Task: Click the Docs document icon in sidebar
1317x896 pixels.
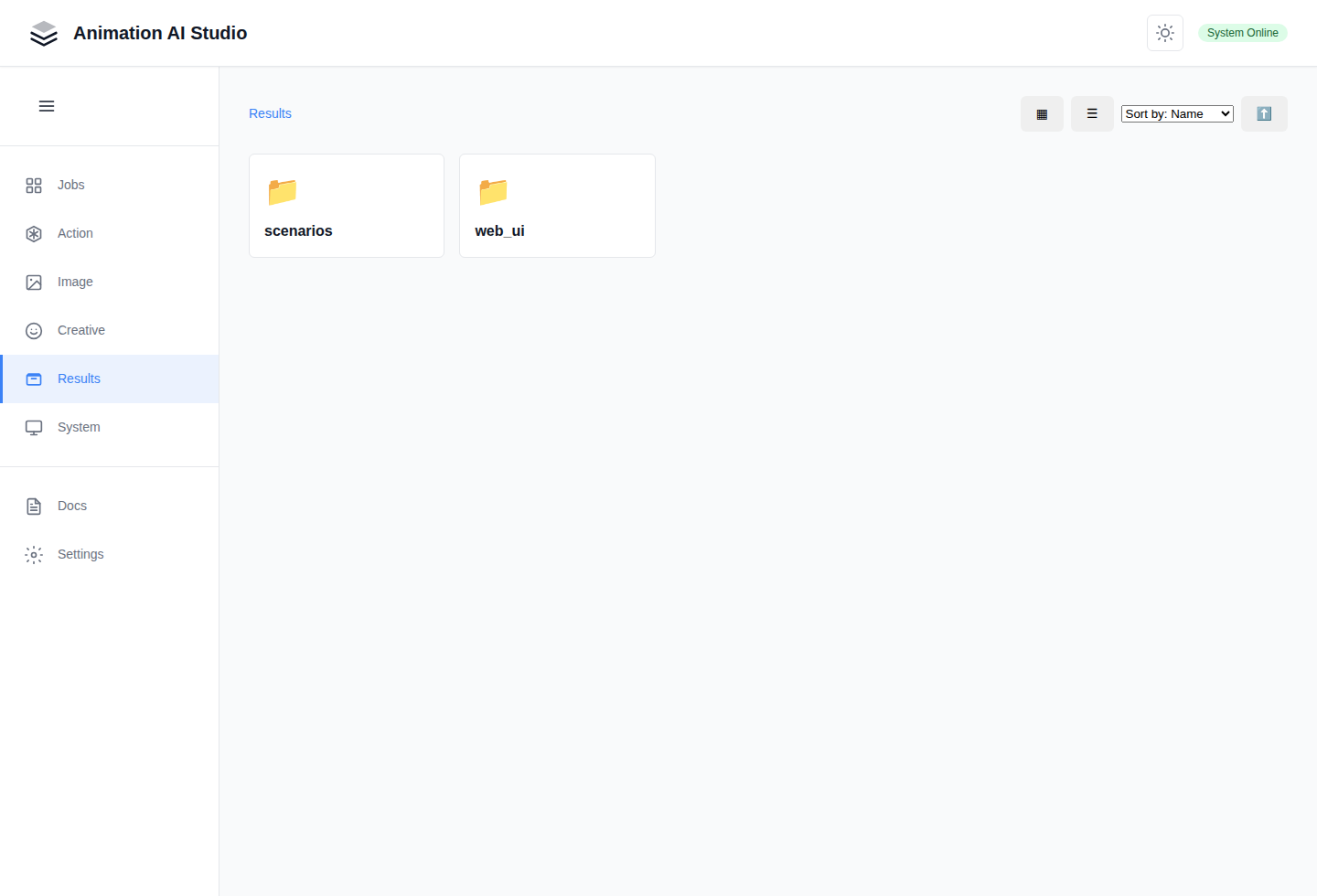Action: click(x=34, y=507)
